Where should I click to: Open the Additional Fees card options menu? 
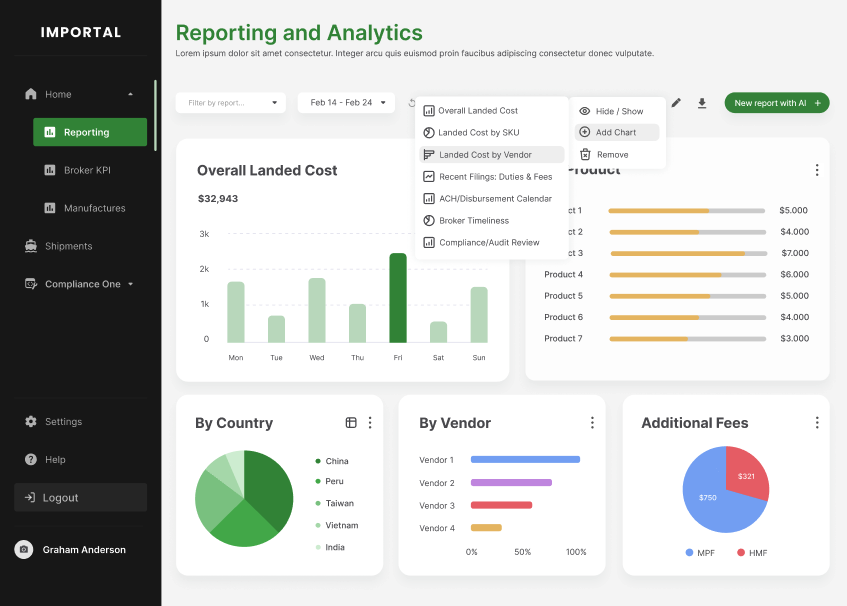click(x=816, y=422)
